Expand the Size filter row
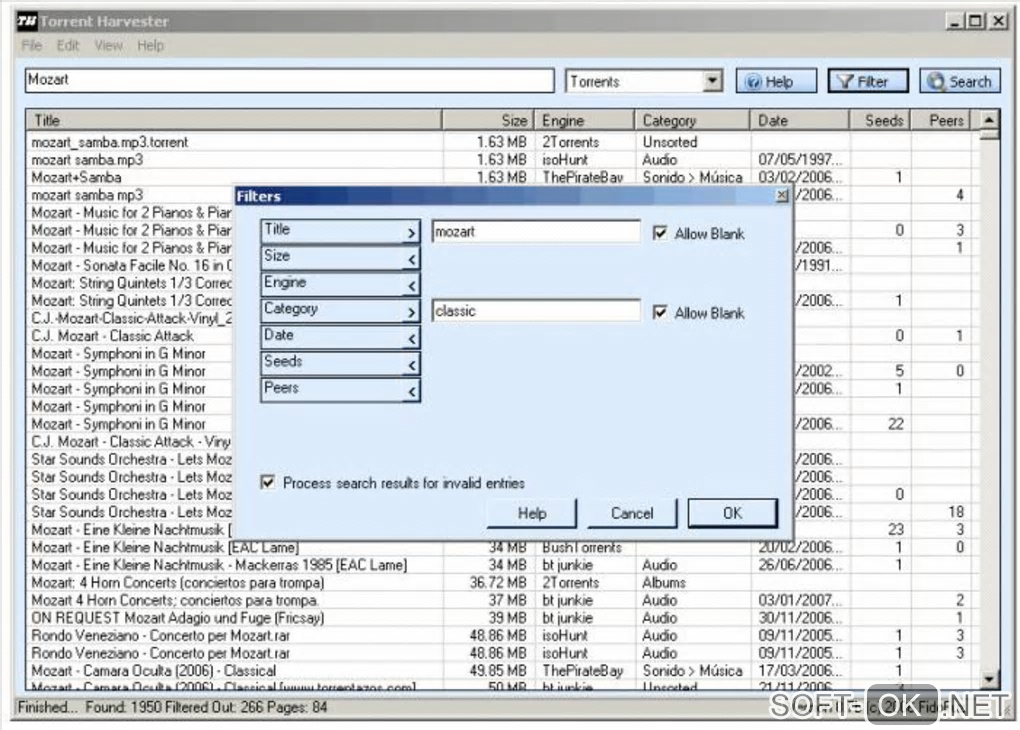Image resolution: width=1020 pixels, height=730 pixels. click(x=411, y=260)
